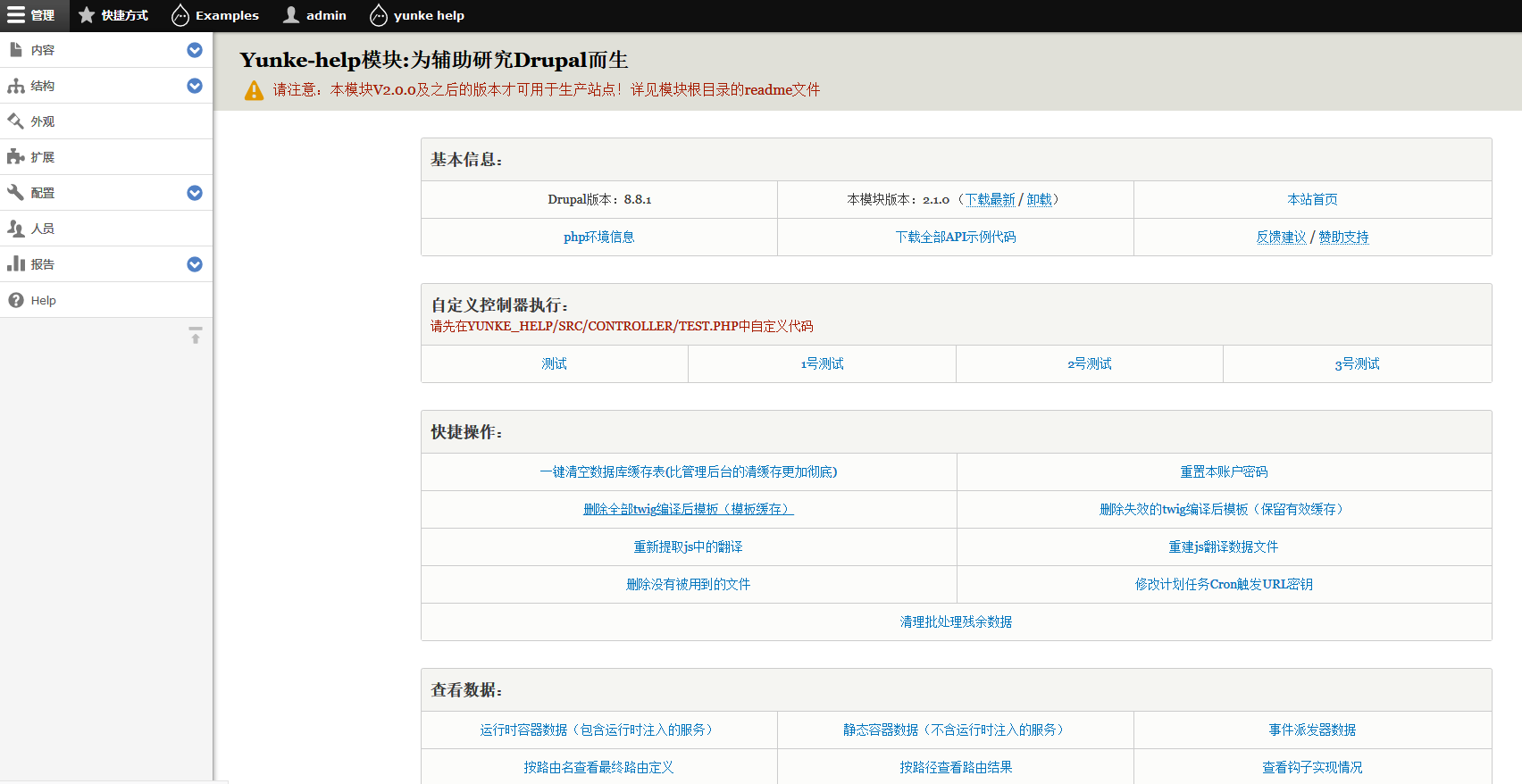Open the php环境信息 link
This screenshot has width=1522, height=784.
coord(598,237)
